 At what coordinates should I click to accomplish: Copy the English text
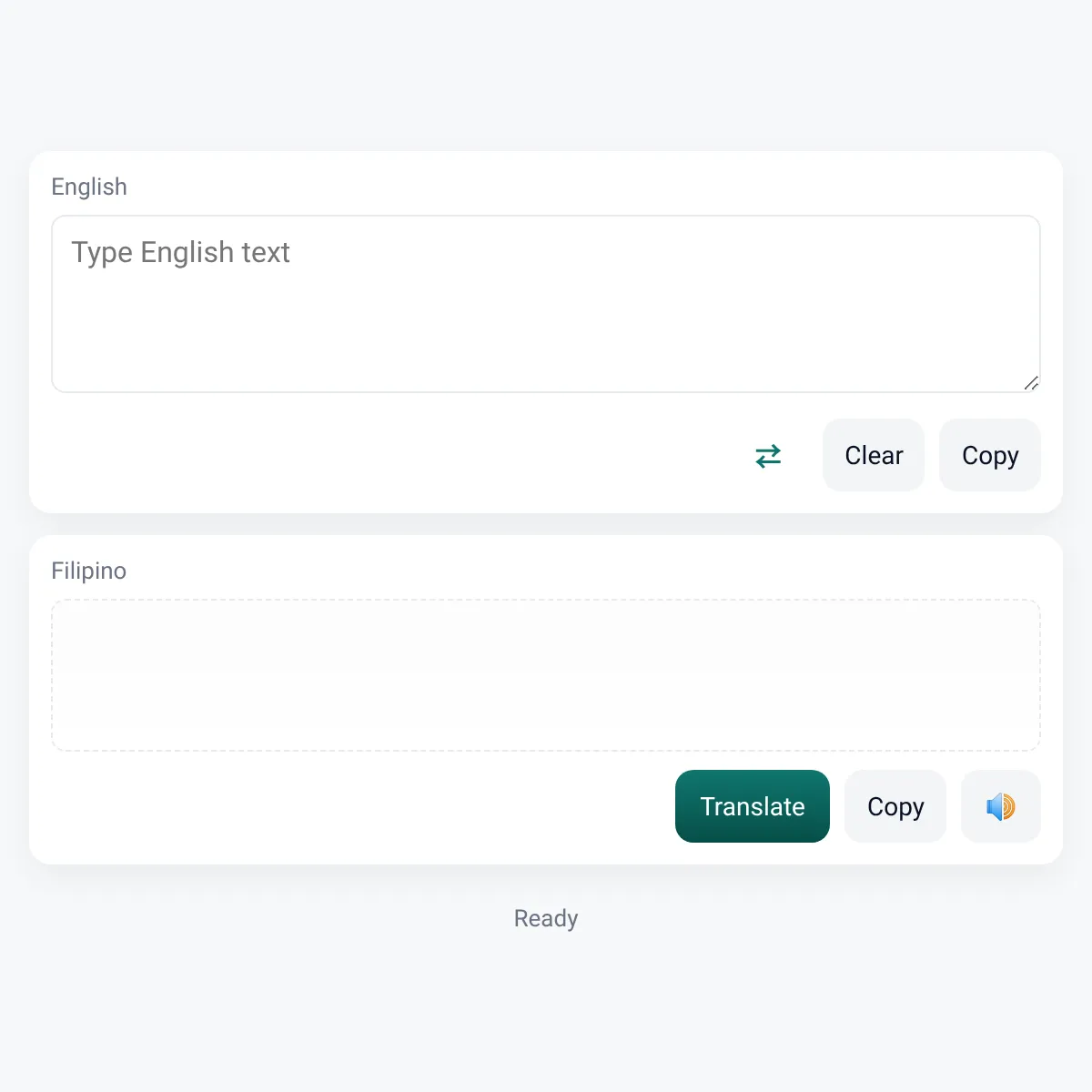tap(990, 455)
